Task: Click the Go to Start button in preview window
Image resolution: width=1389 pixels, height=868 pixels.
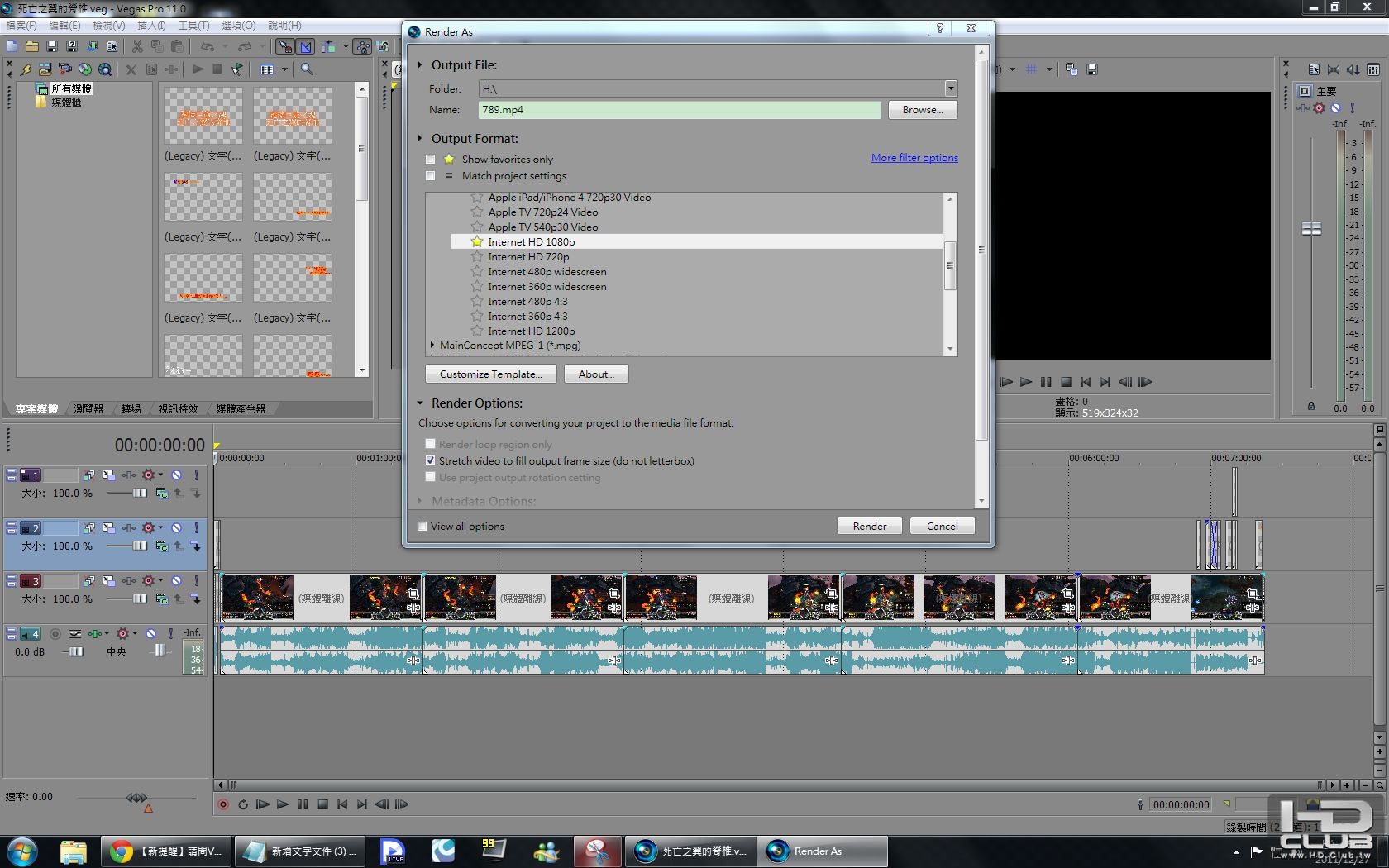Action: pos(1086,382)
